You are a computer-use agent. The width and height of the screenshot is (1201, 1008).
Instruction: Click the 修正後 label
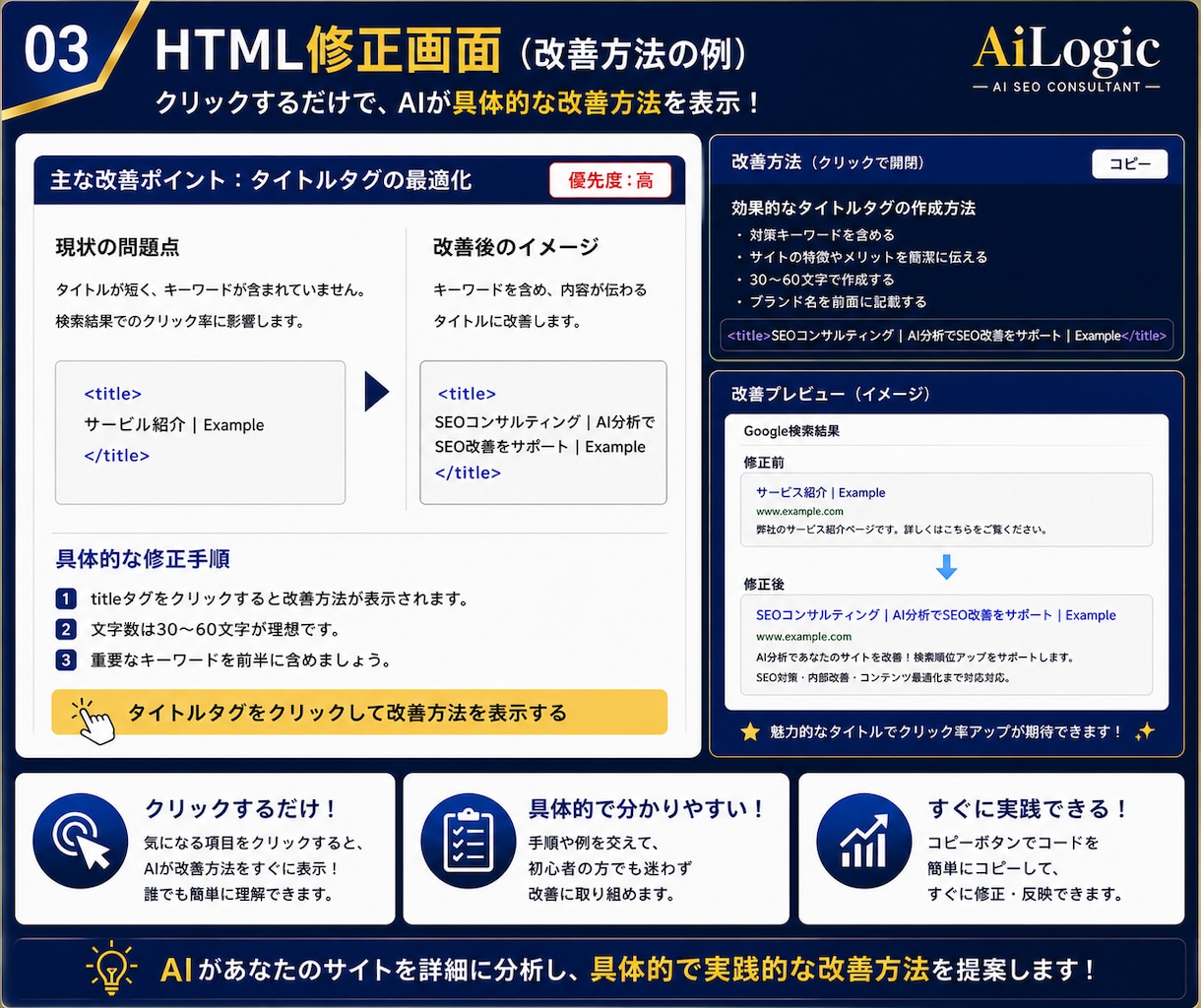coord(764,584)
